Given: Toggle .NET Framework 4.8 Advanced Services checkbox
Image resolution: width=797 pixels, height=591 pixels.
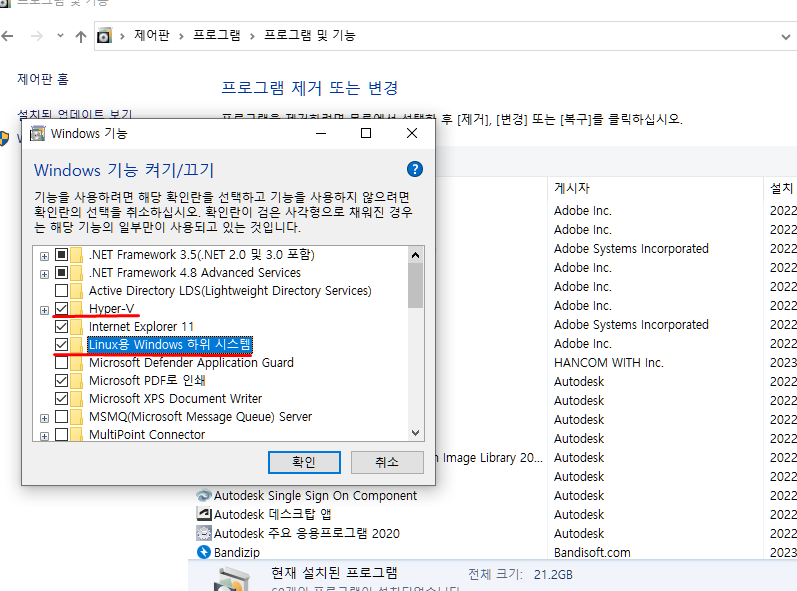Looking at the screenshot, I should pos(62,272).
